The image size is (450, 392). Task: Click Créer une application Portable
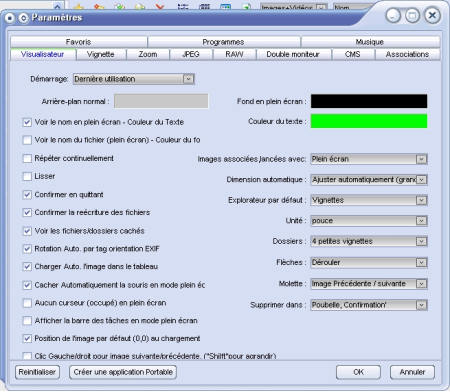tap(123, 372)
